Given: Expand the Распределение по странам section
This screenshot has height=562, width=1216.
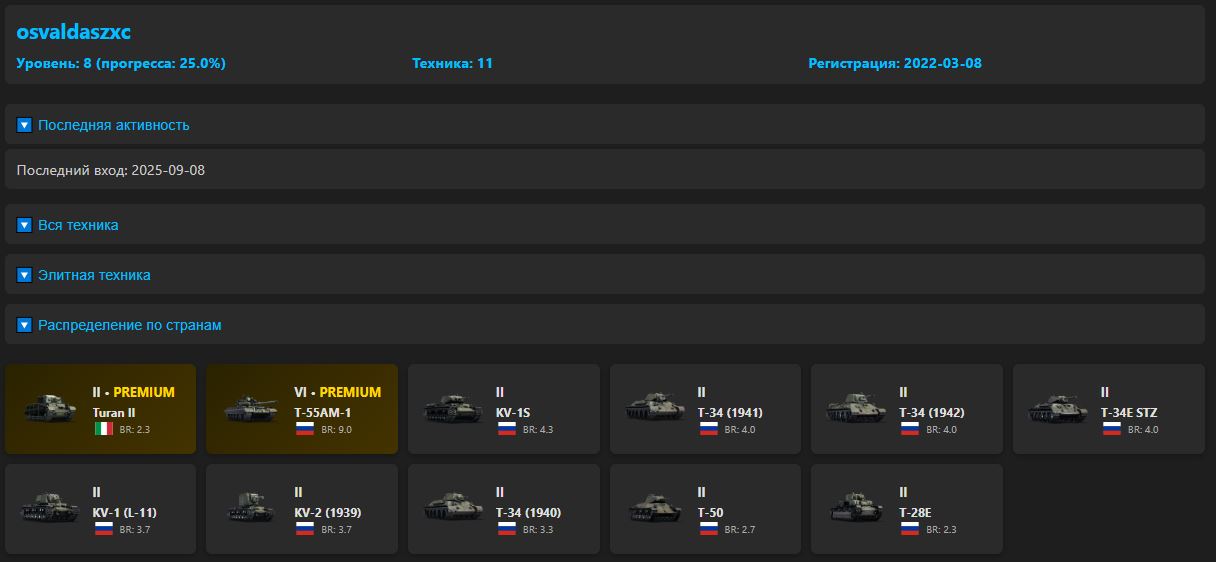Looking at the screenshot, I should coord(130,325).
